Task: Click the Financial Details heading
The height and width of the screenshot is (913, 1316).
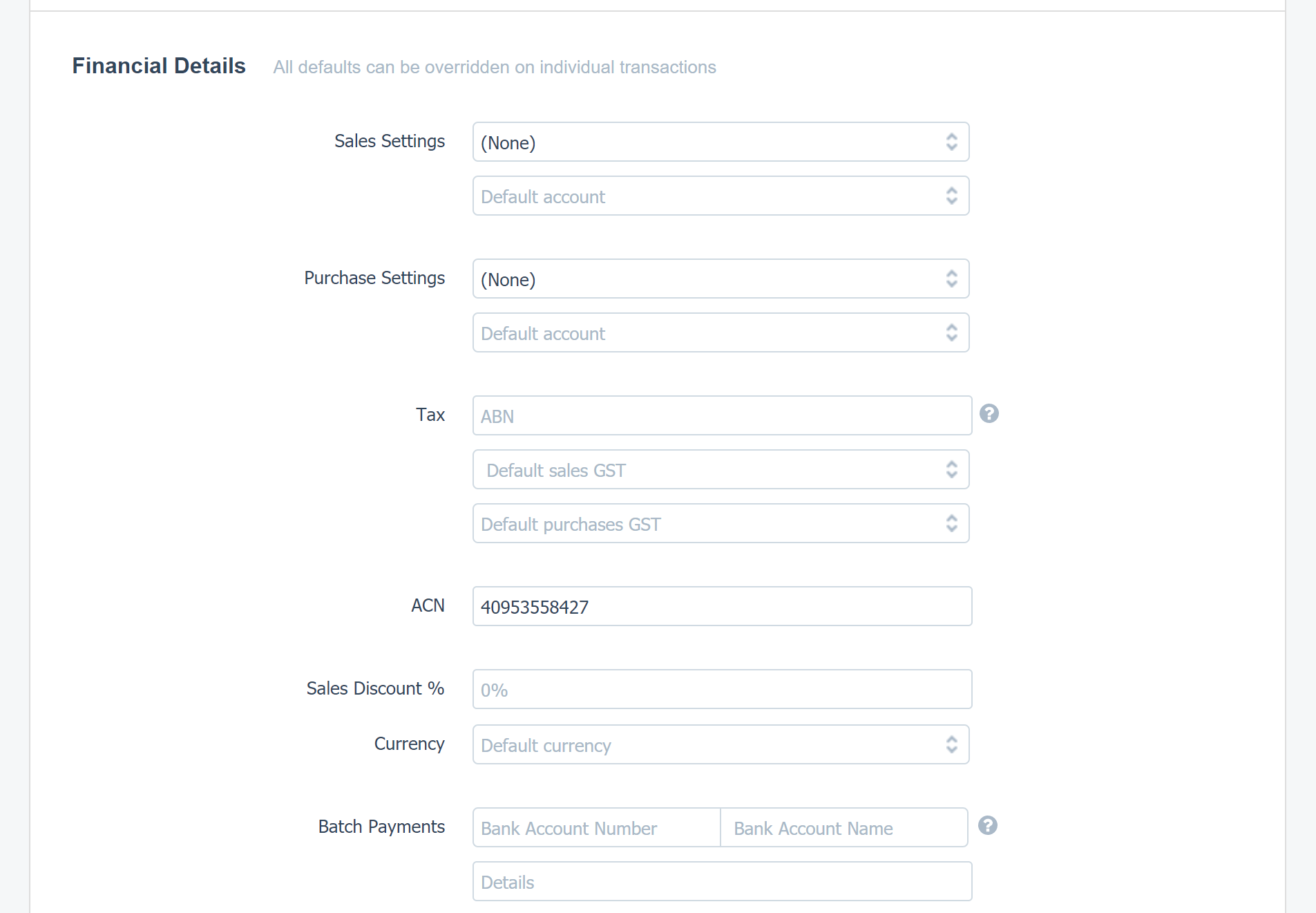Action: [159, 66]
